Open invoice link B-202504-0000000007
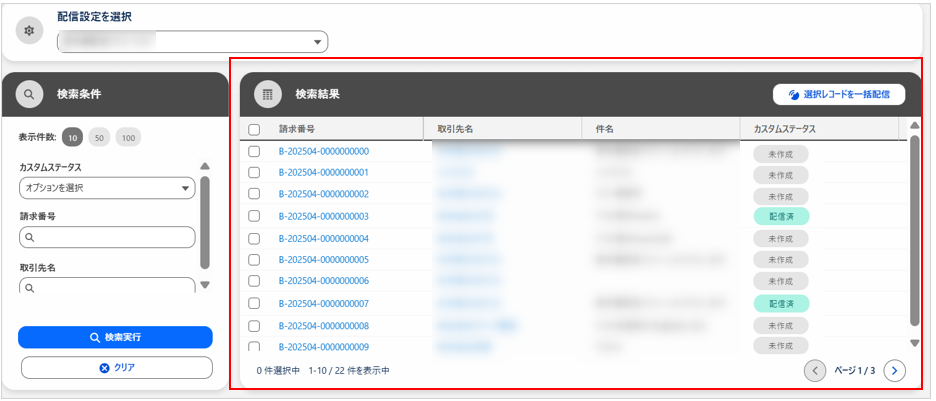 [323, 303]
